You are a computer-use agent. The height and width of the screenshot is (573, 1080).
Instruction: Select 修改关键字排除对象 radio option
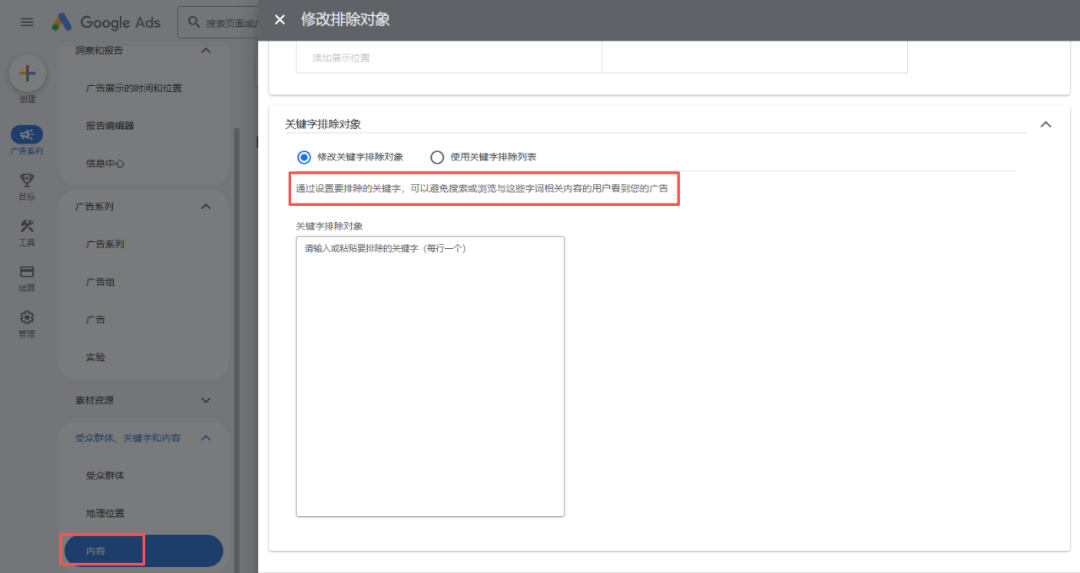pos(304,157)
